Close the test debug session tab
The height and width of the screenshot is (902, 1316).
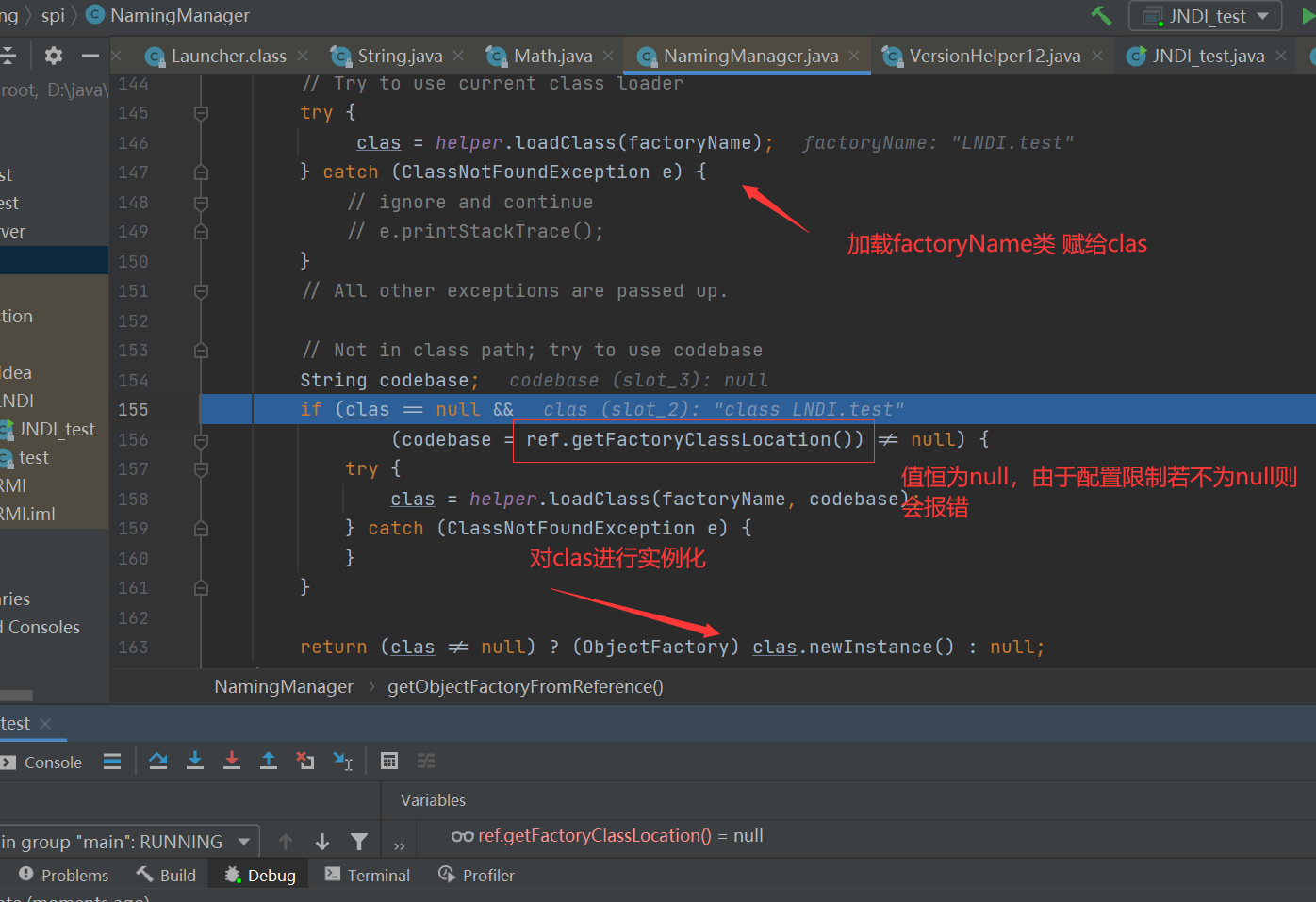45,724
